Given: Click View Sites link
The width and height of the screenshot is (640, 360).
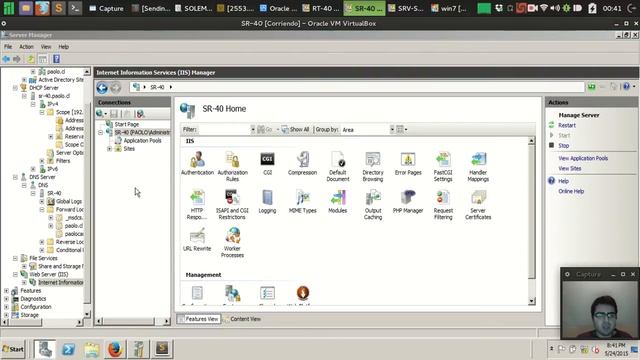Looking at the screenshot, I should pyautogui.click(x=569, y=168).
